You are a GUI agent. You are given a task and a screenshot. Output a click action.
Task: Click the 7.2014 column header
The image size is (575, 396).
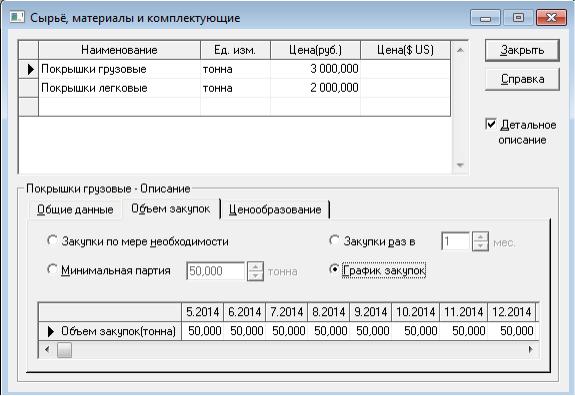click(287, 312)
